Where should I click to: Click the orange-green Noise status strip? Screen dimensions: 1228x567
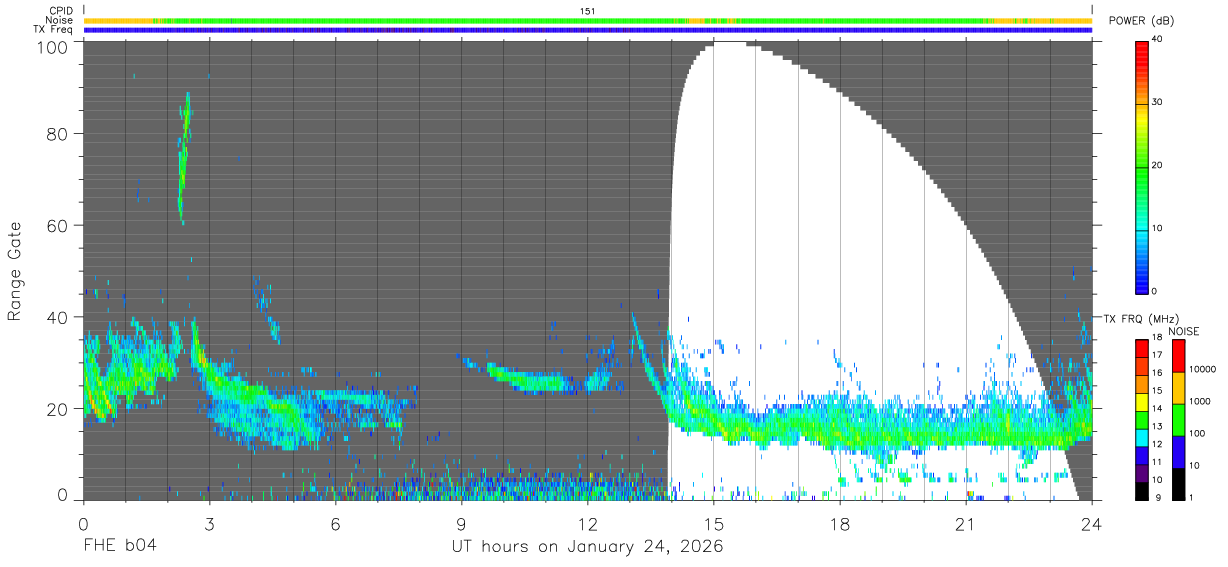[588, 20]
